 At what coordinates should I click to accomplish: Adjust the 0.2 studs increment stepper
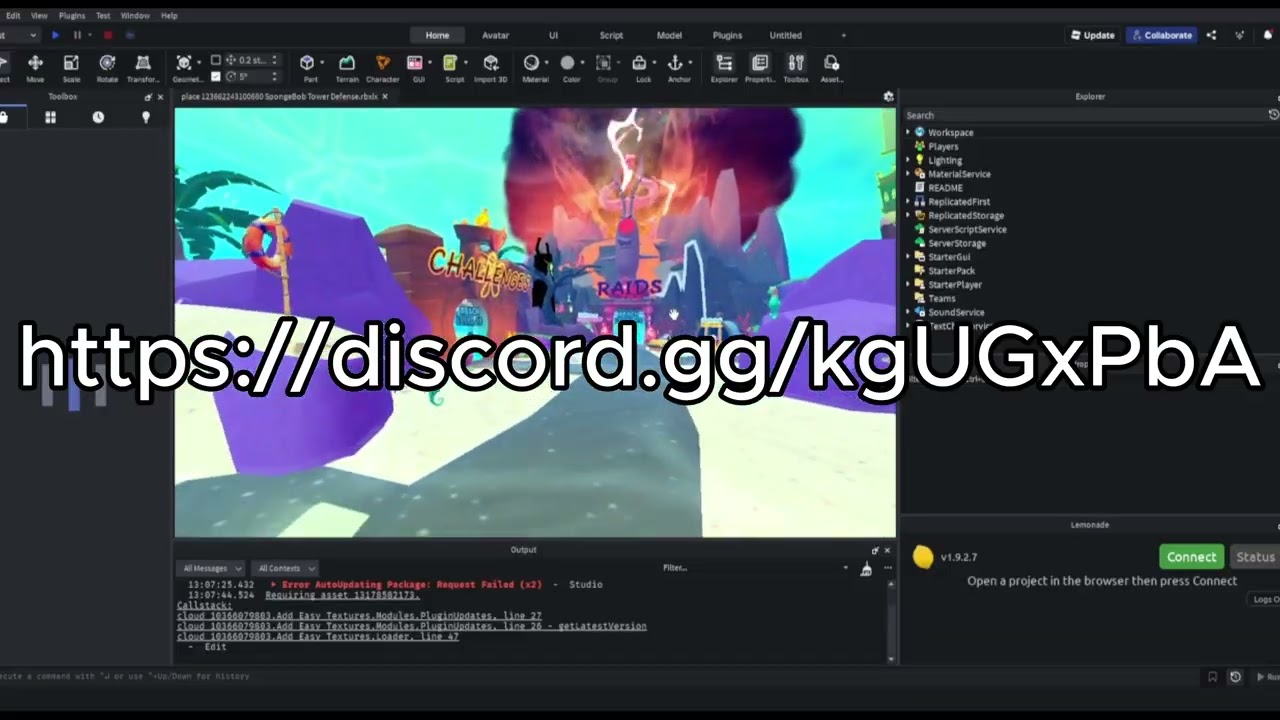(x=275, y=60)
